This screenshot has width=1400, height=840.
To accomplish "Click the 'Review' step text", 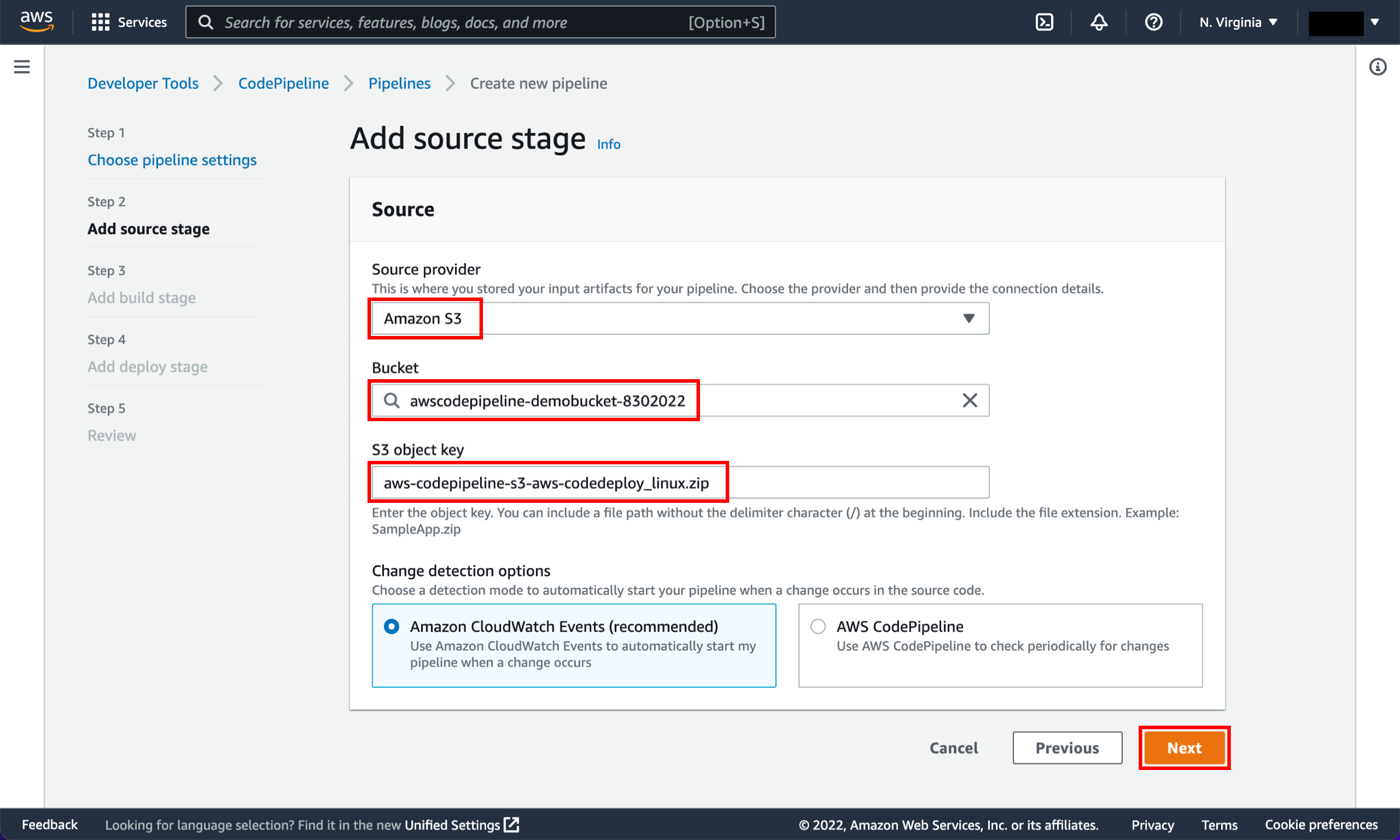I will coord(112,435).
